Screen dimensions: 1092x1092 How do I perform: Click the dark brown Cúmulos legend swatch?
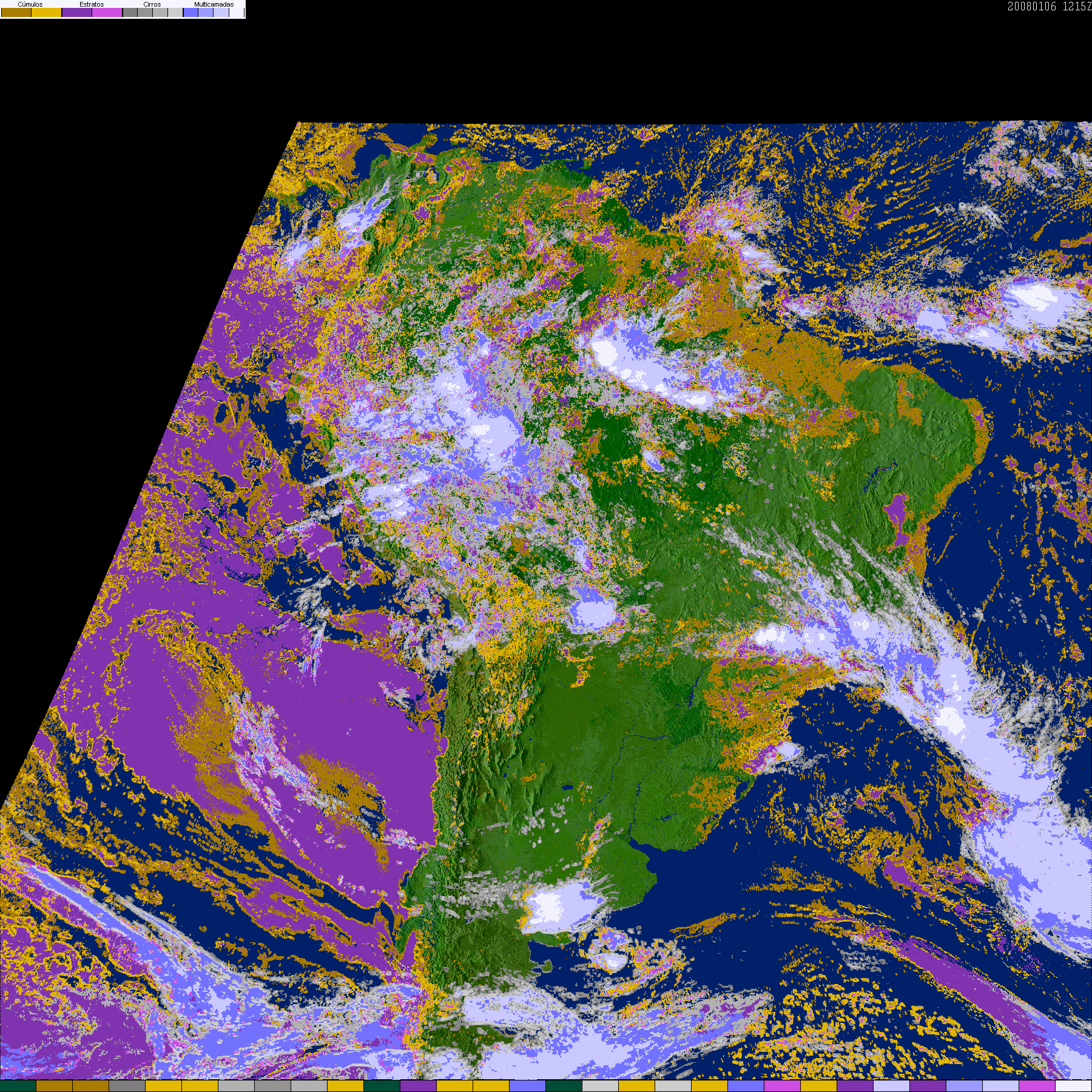[x=16, y=13]
